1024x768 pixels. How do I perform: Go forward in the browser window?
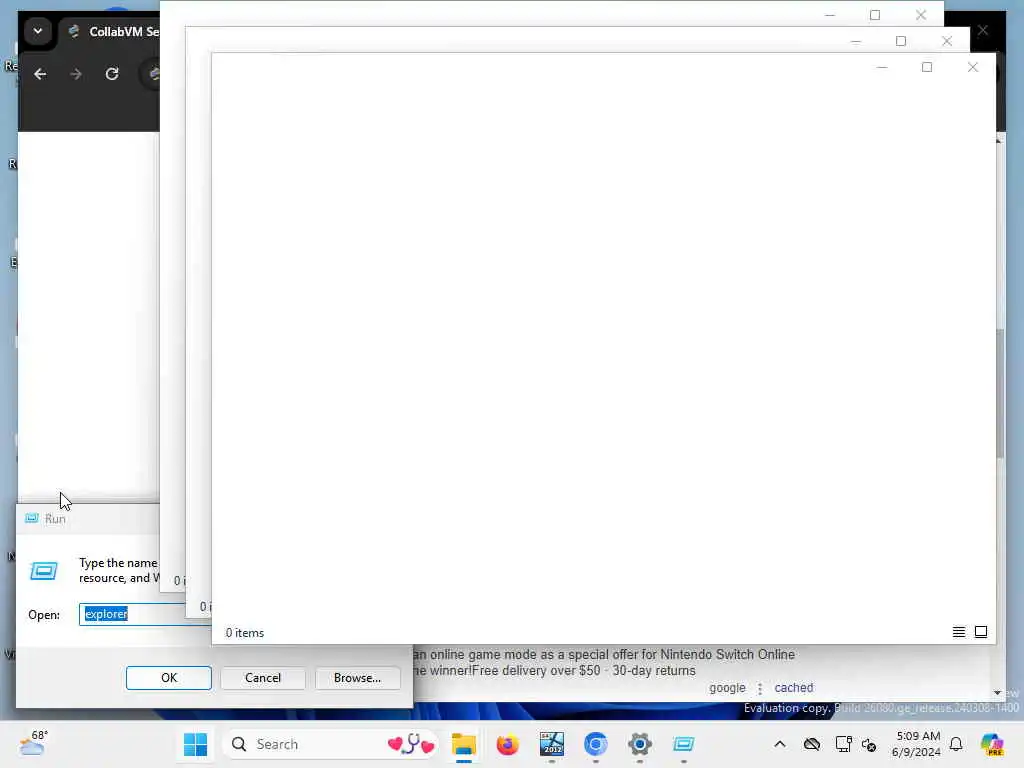pyautogui.click(x=76, y=74)
